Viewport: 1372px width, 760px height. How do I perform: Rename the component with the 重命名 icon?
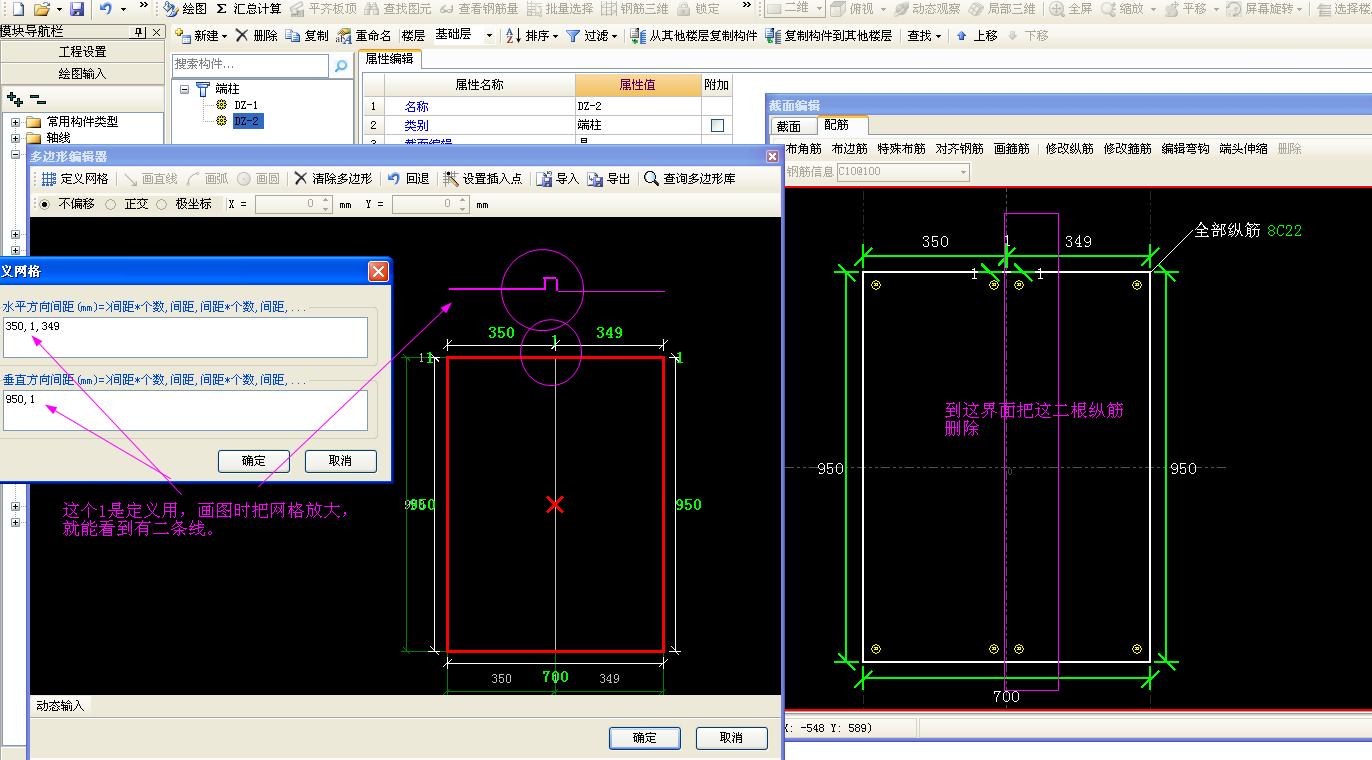tap(364, 35)
